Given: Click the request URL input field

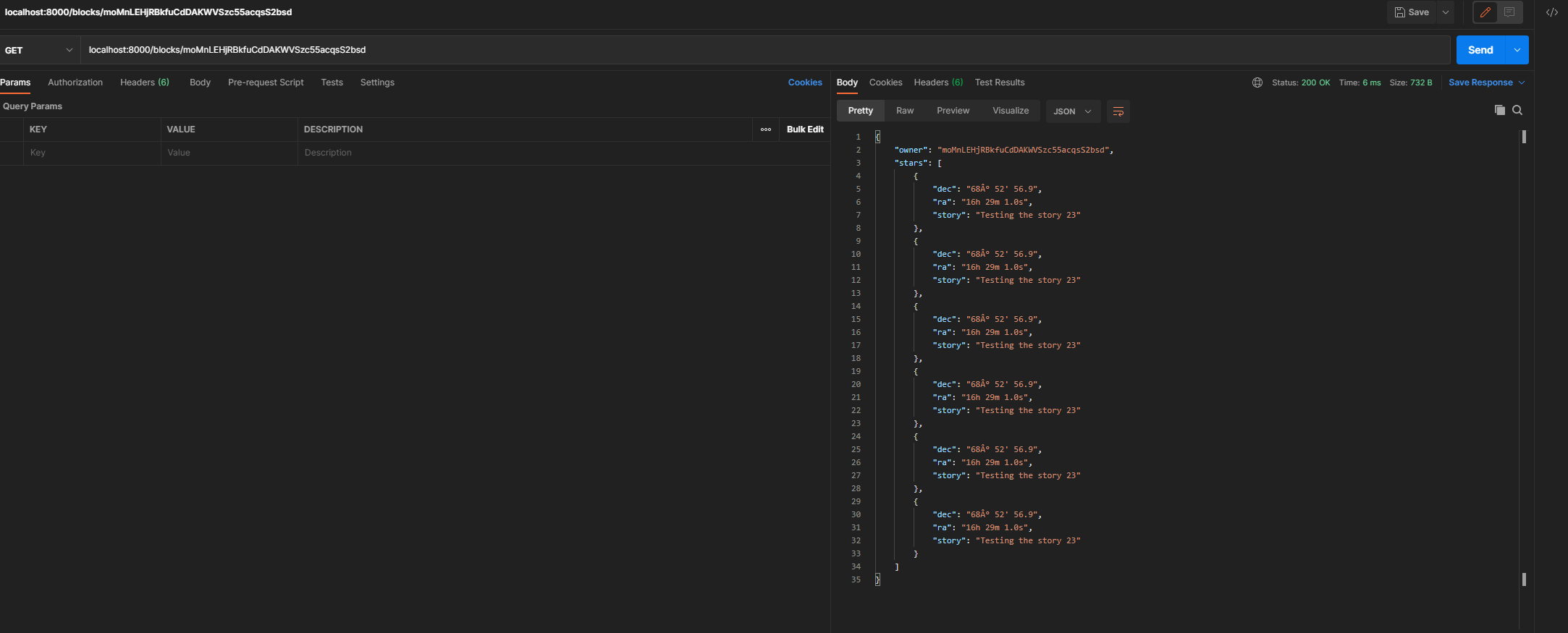Looking at the screenshot, I should (x=765, y=50).
